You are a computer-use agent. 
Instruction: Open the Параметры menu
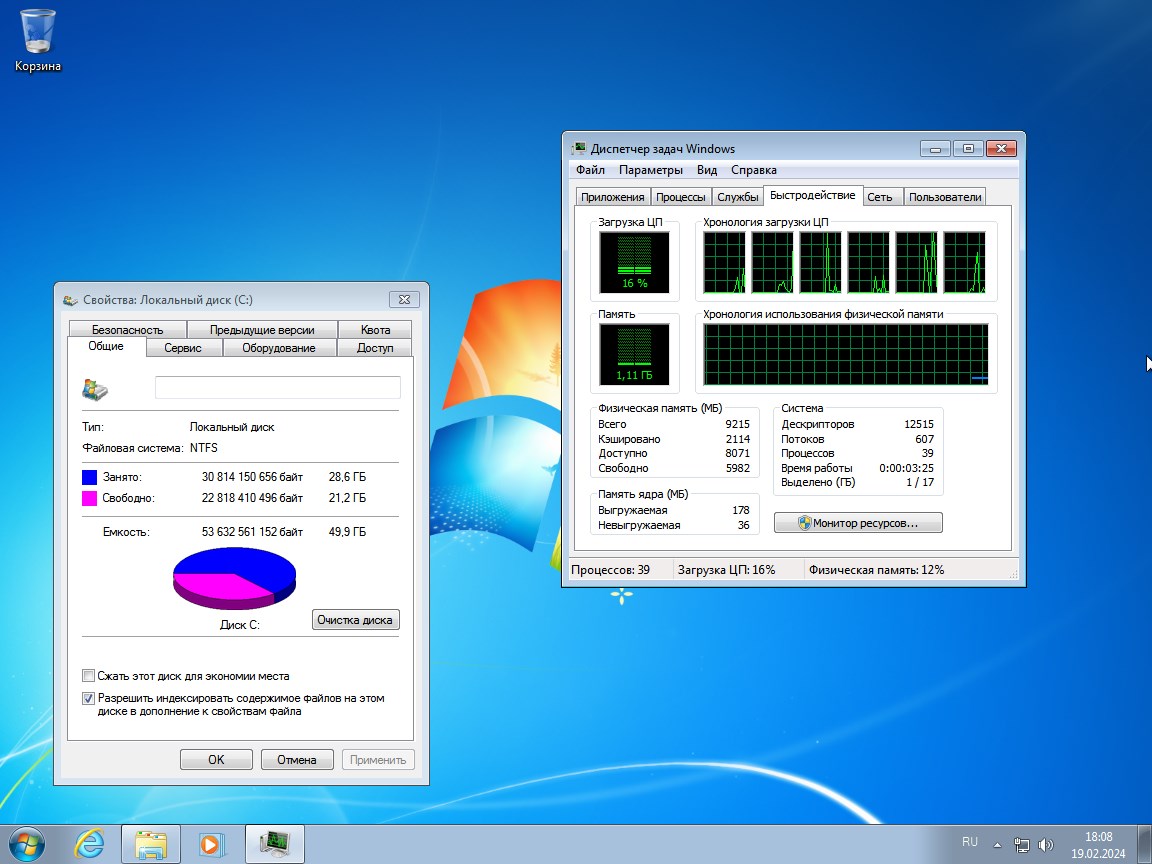tap(650, 170)
